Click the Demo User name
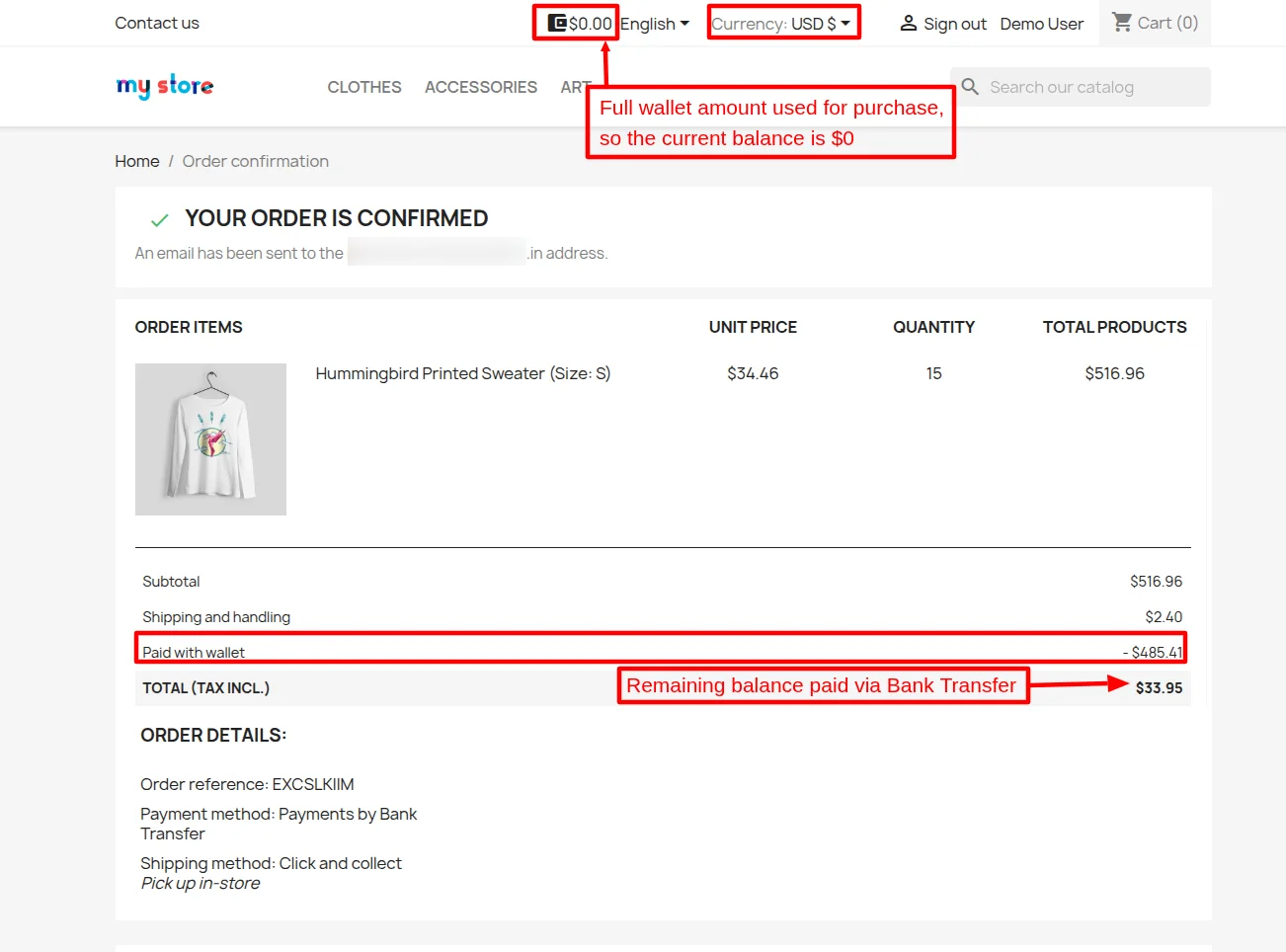Screen dimensions: 1286x952 click(x=1041, y=23)
